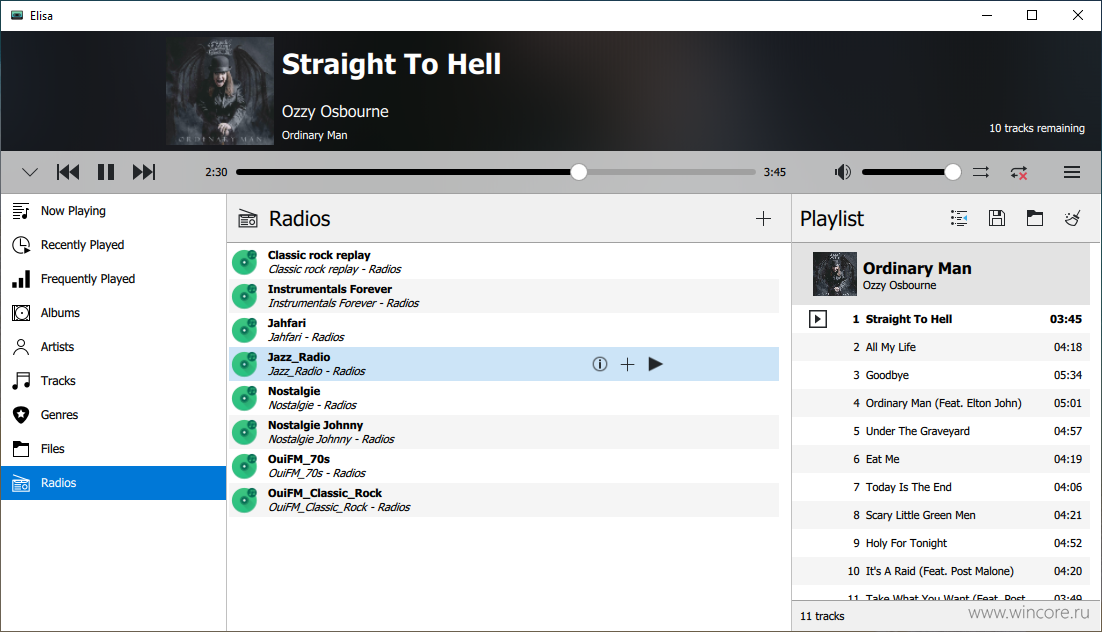Add a new radio with the plus button
The image size is (1102, 632).
click(763, 219)
